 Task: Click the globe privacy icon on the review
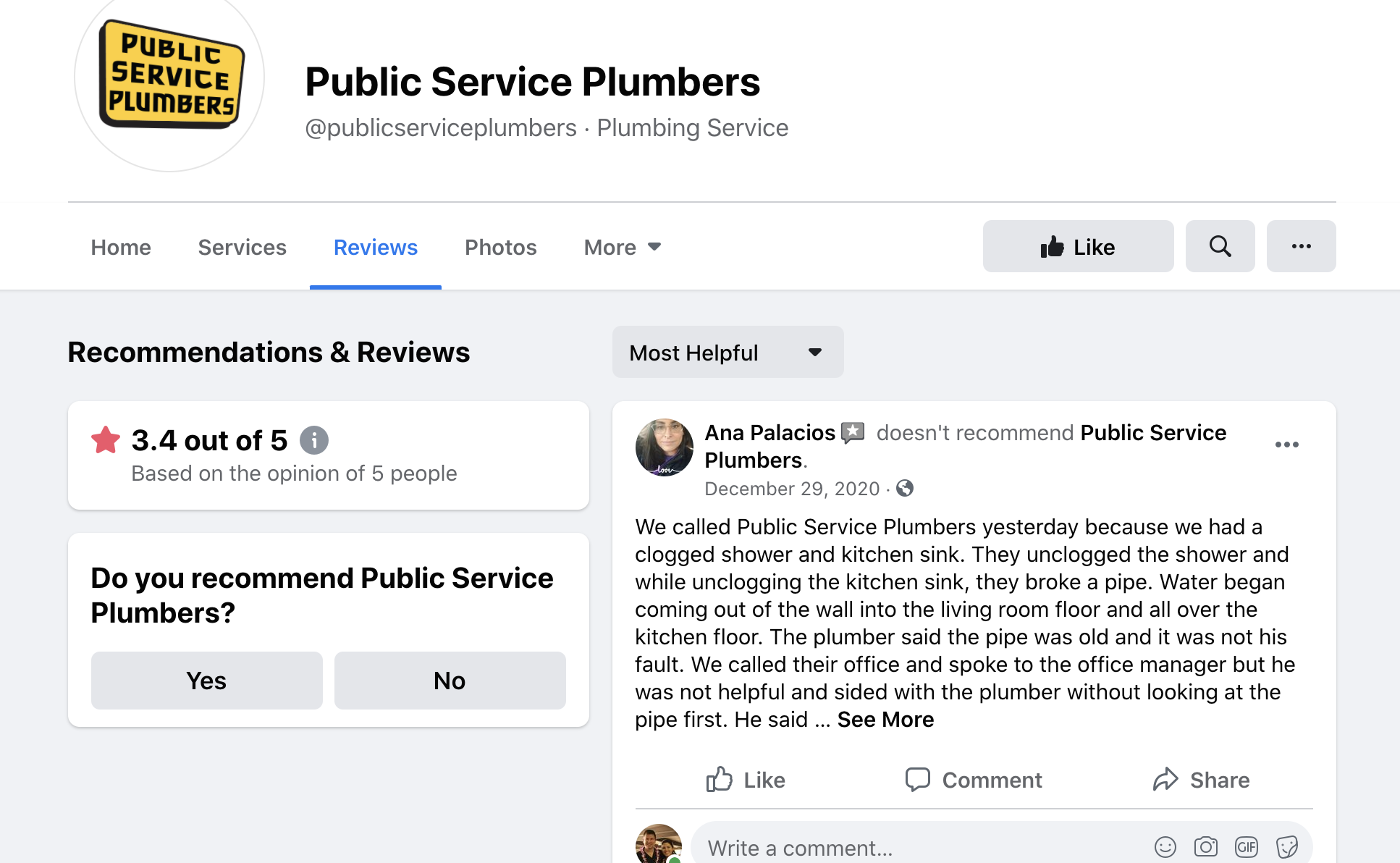click(904, 489)
